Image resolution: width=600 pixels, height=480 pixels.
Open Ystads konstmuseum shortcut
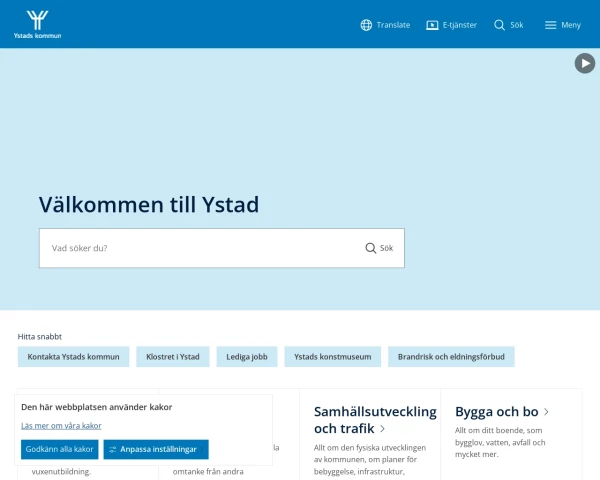click(x=333, y=357)
